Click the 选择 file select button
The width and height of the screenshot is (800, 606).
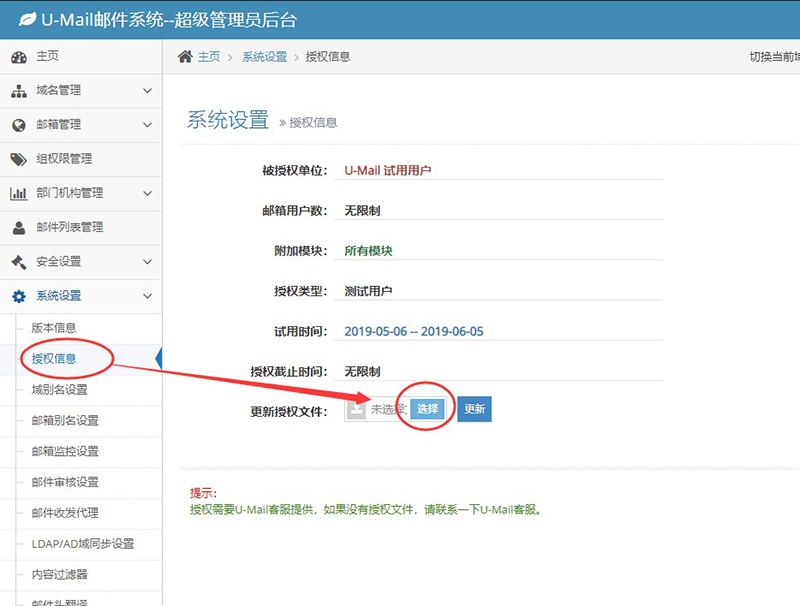427,409
